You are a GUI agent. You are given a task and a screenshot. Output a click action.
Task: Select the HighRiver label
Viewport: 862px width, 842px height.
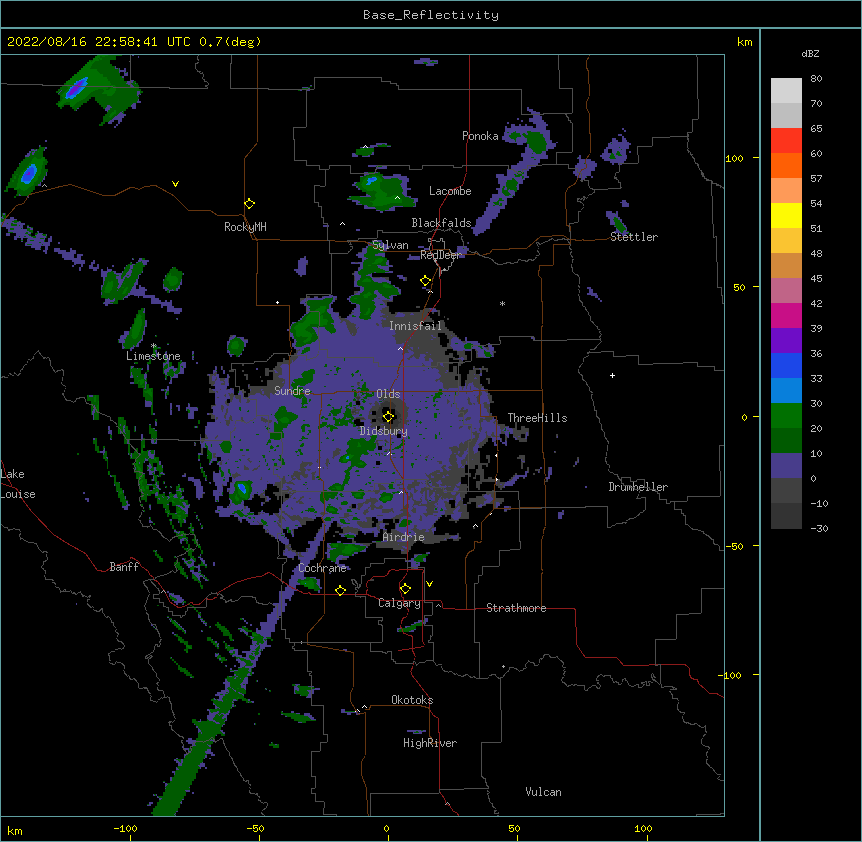430,743
